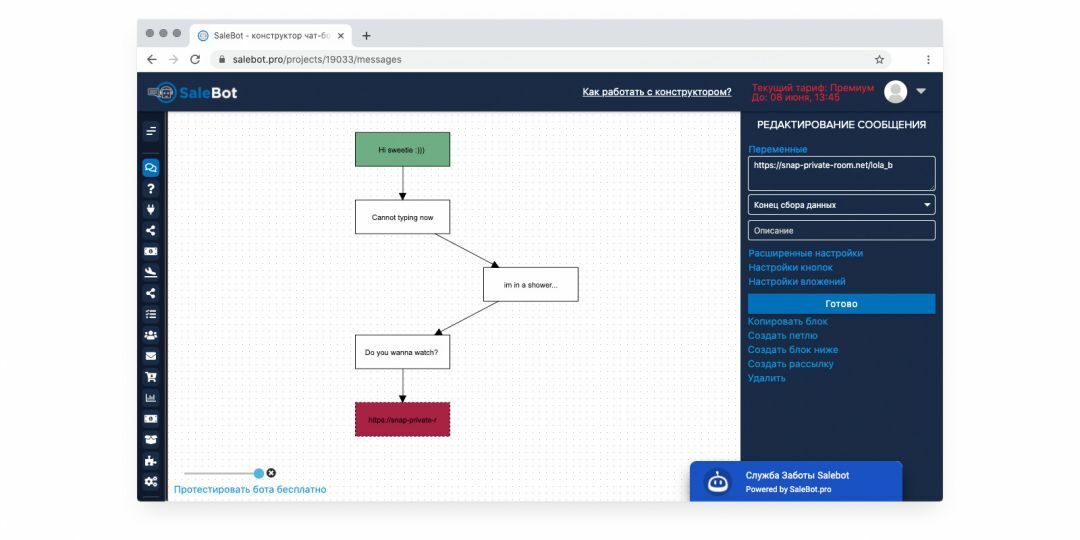This screenshot has width=1080, height=540.
Task: Select the SaleBot конструктор browser tab
Action: 271,36
